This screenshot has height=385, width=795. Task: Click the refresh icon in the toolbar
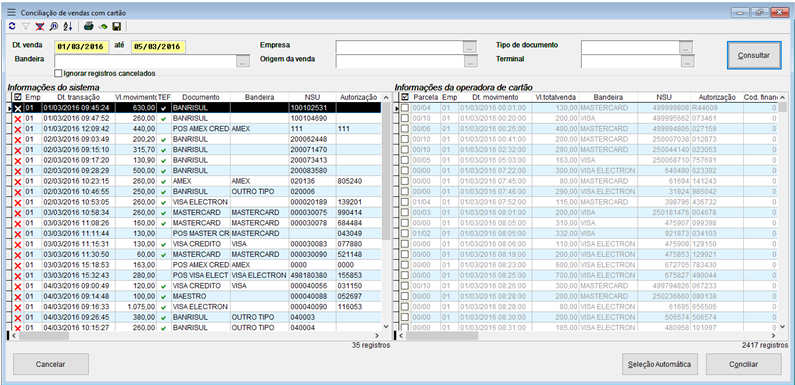(13, 26)
